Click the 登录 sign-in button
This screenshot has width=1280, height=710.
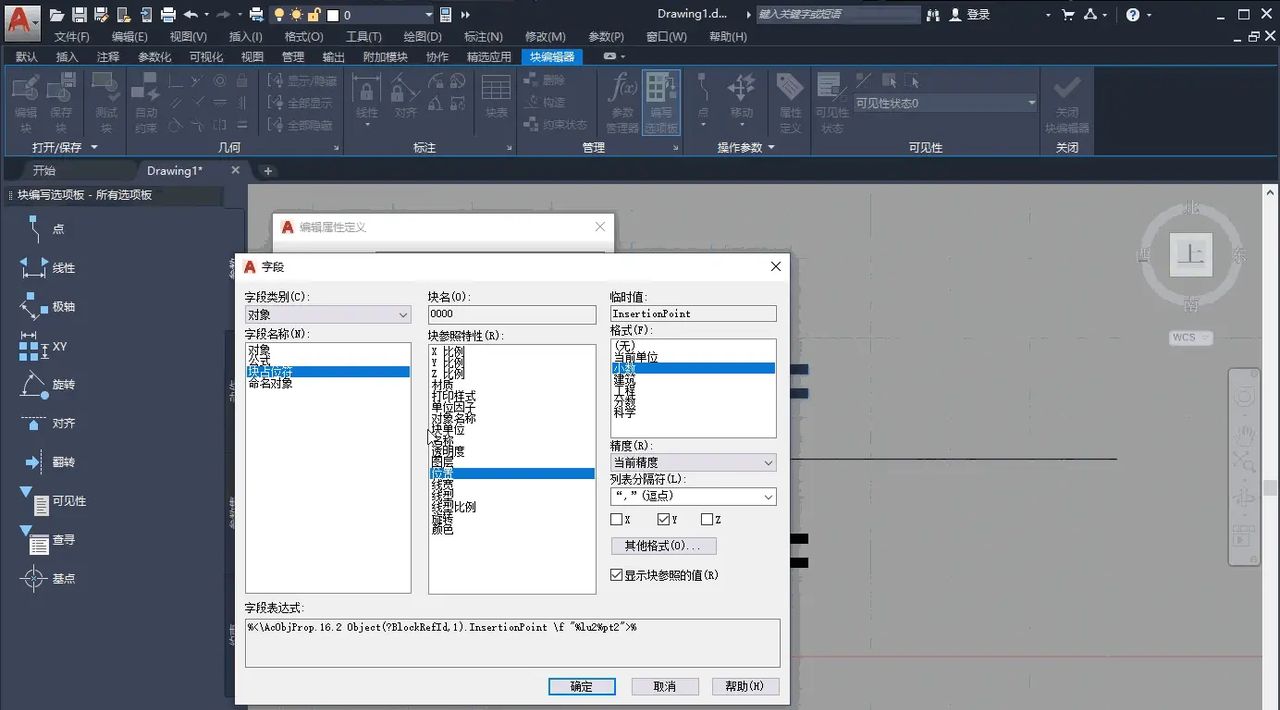click(x=968, y=15)
